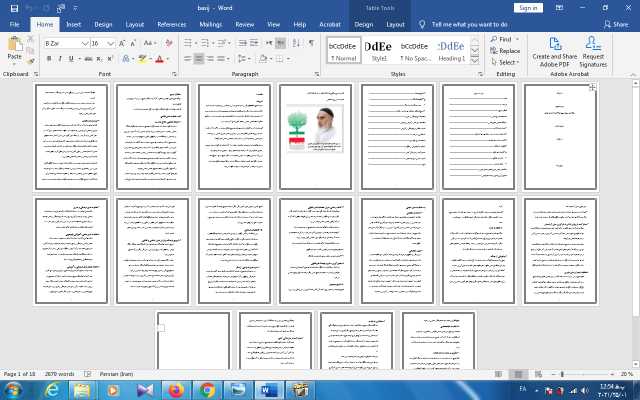Expand the Styles gallery with the More arrow

coord(476,62)
